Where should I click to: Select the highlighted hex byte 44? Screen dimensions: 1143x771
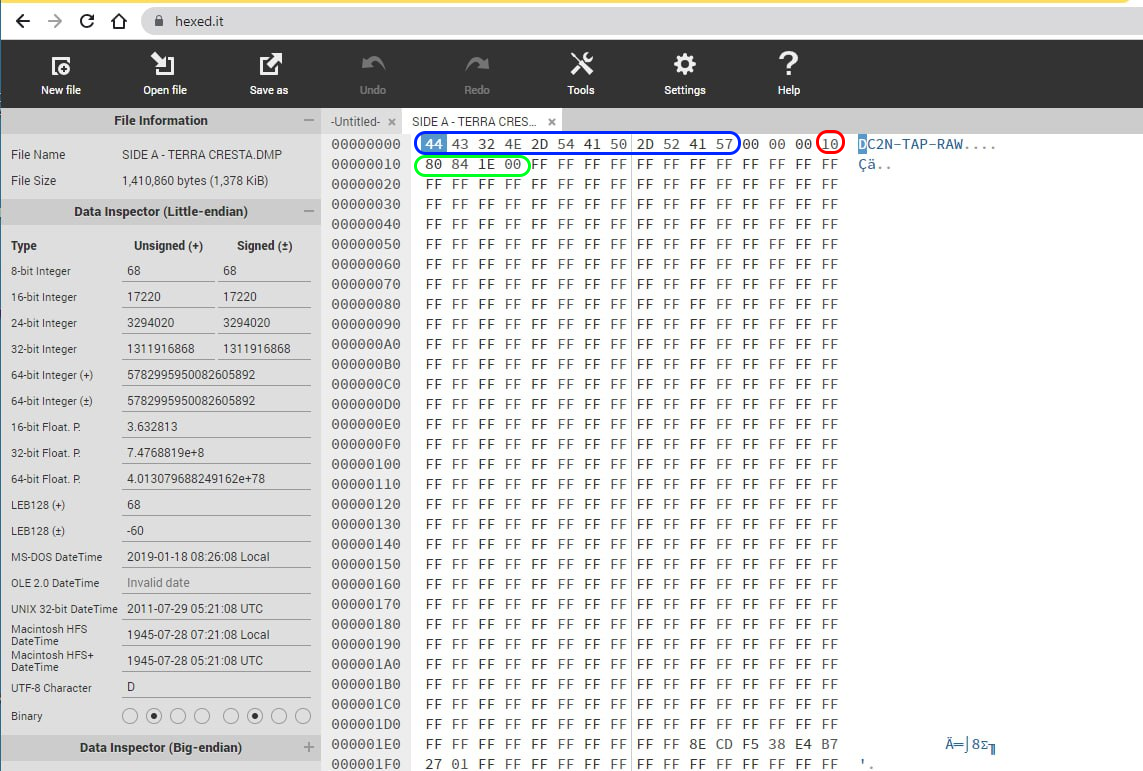click(x=434, y=144)
